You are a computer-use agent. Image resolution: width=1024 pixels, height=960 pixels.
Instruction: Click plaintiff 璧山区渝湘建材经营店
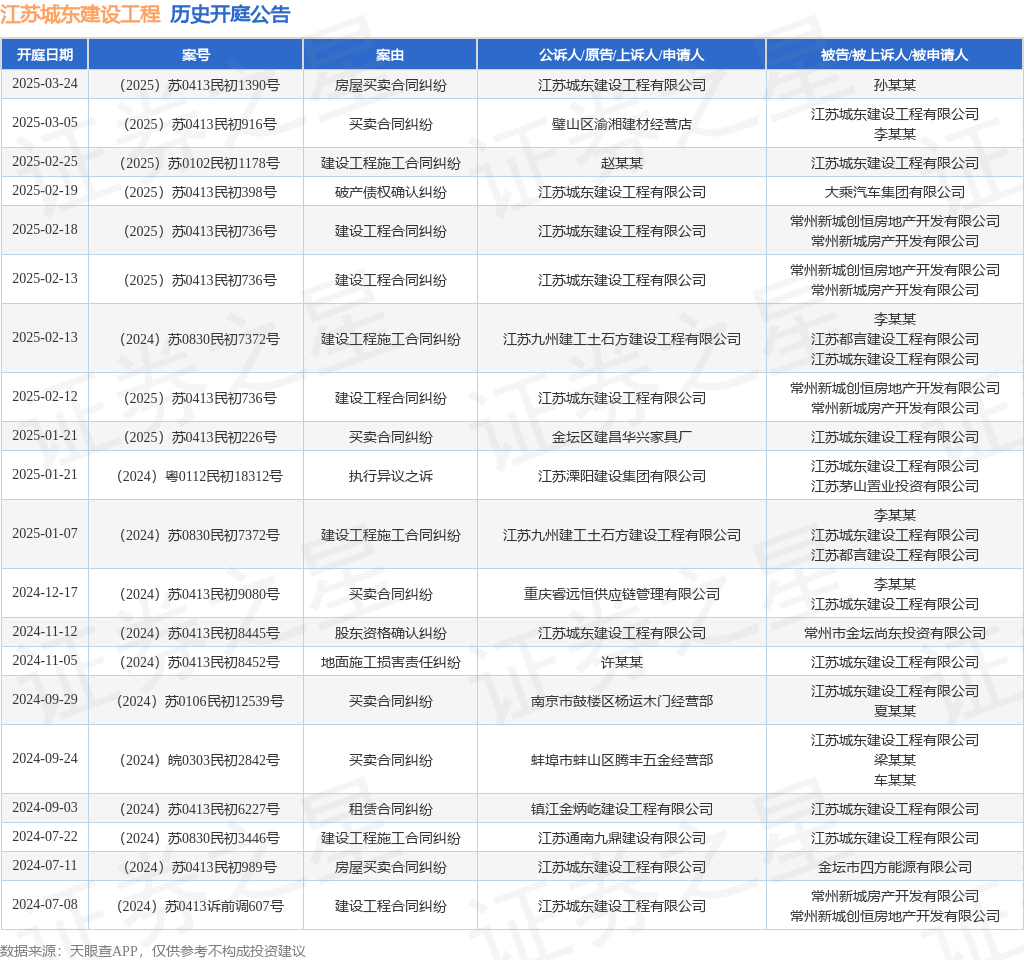click(621, 125)
